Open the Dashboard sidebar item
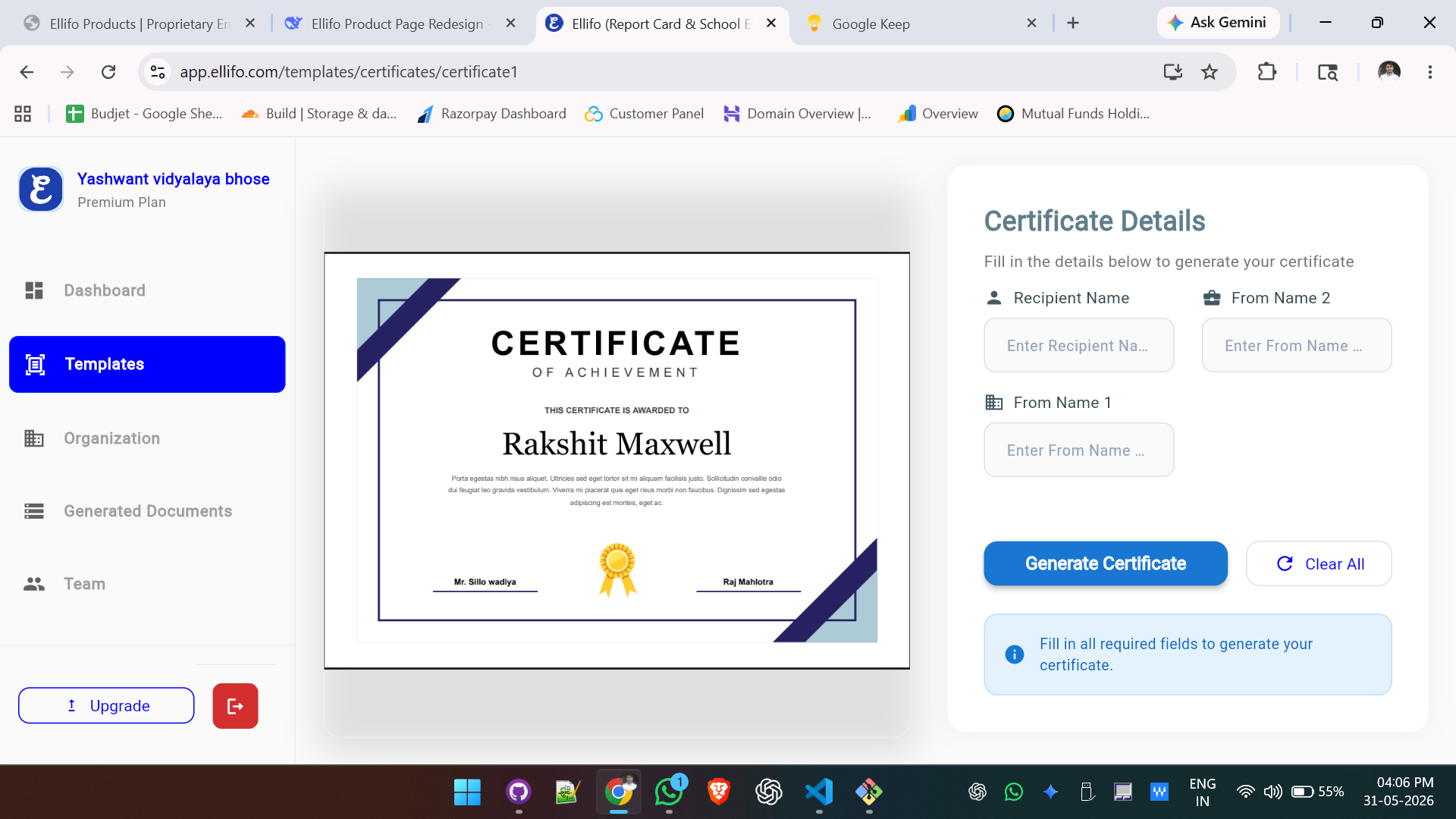This screenshot has height=819, width=1456. (147, 290)
